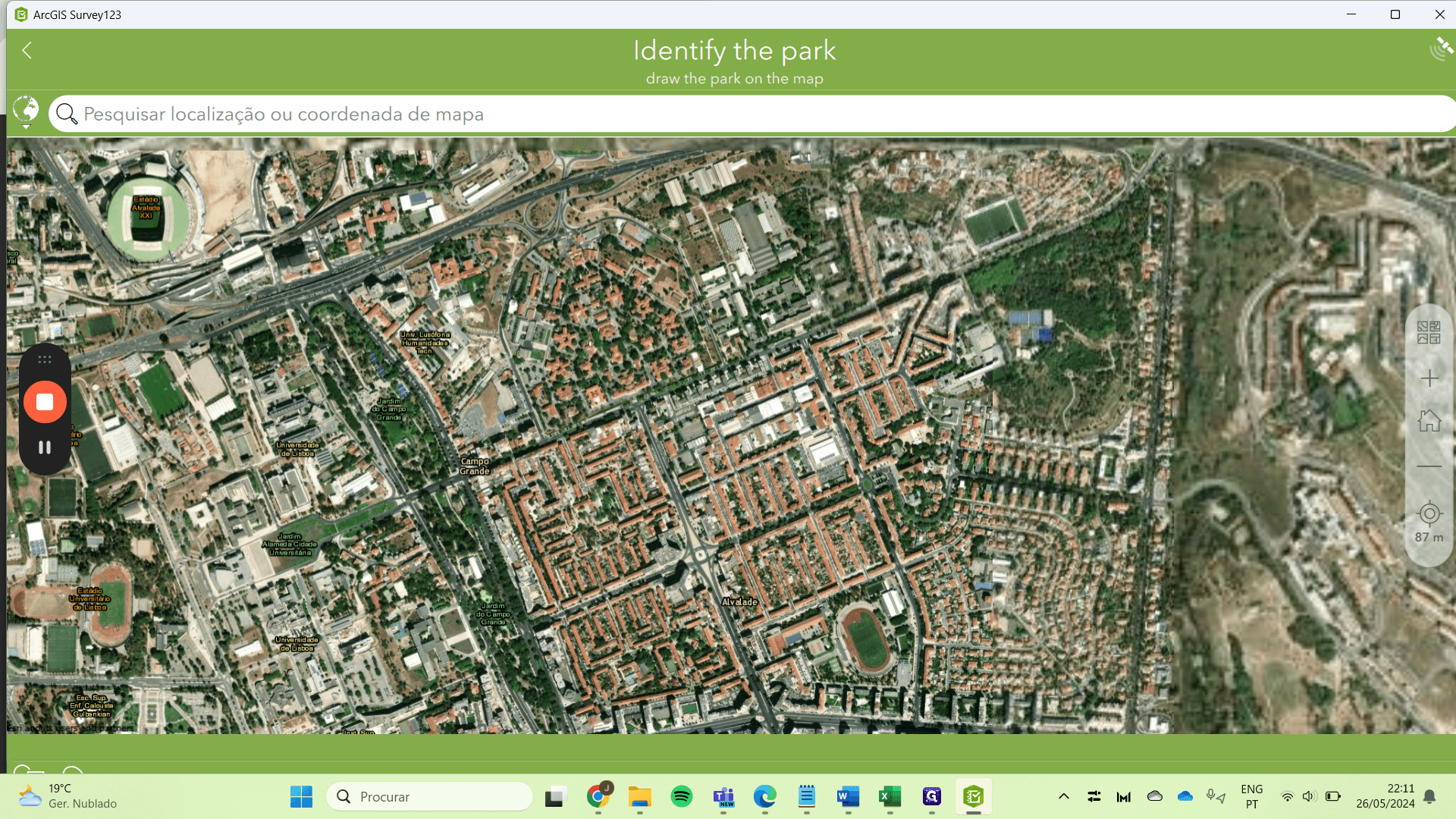Zoom in with the plus button
The image size is (1456, 819).
pos(1429,378)
